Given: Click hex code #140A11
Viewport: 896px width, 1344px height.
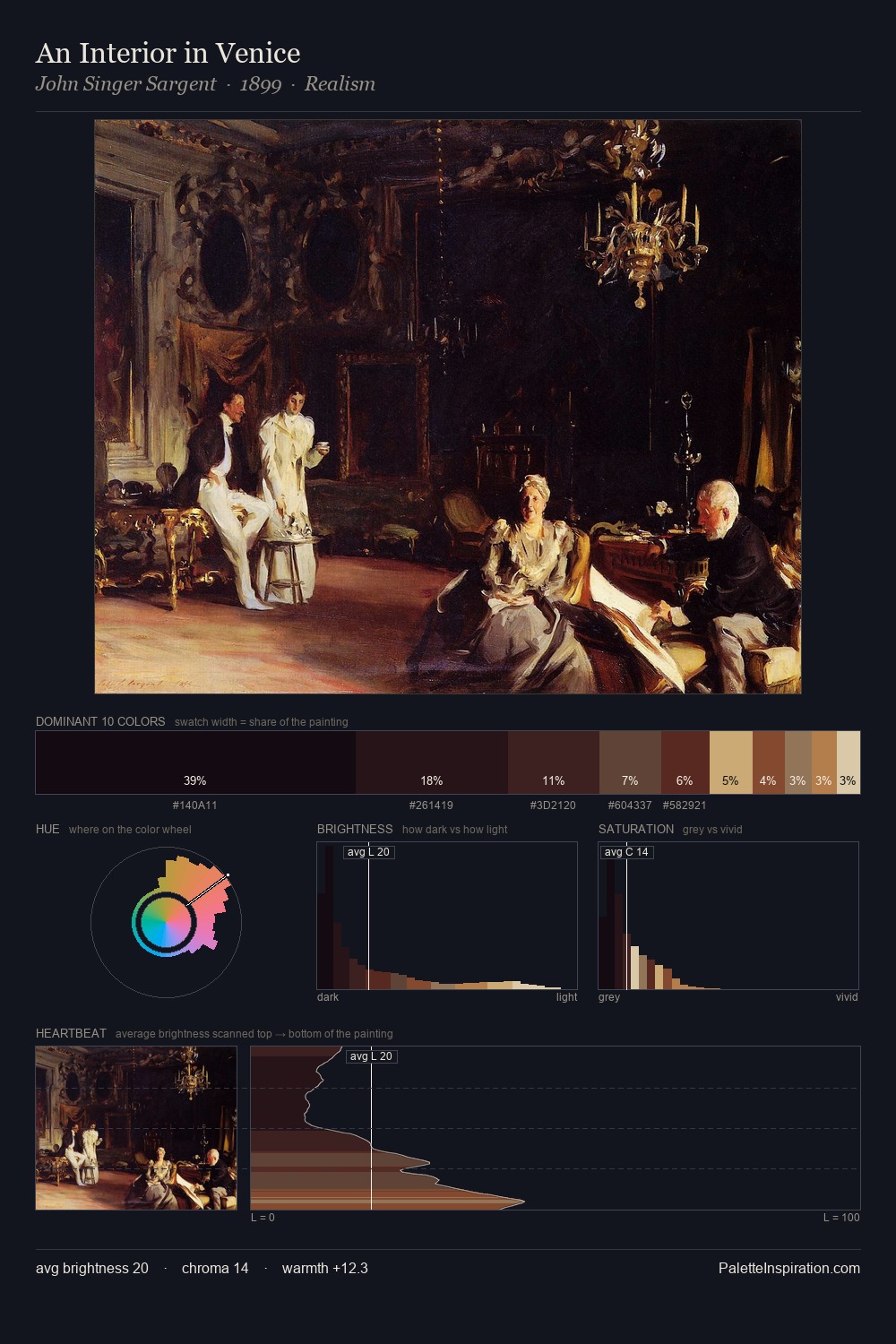Looking at the screenshot, I should click(x=195, y=806).
